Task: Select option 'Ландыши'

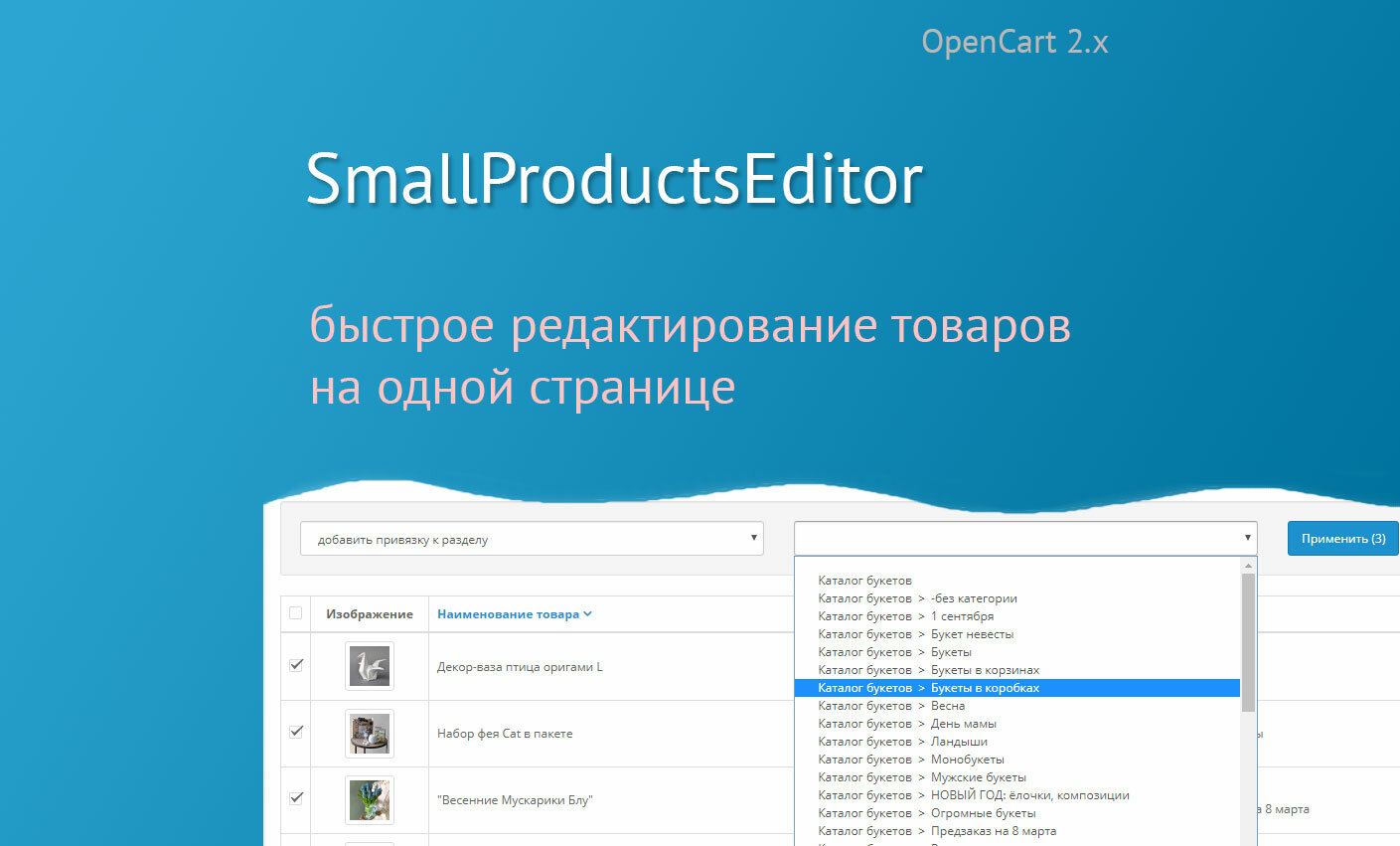Action: click(x=1017, y=742)
